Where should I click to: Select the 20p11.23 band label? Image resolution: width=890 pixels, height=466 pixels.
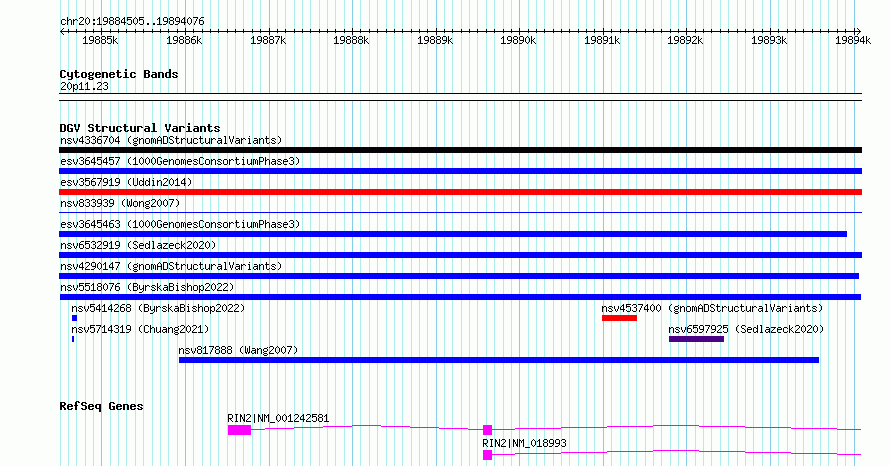click(x=84, y=86)
